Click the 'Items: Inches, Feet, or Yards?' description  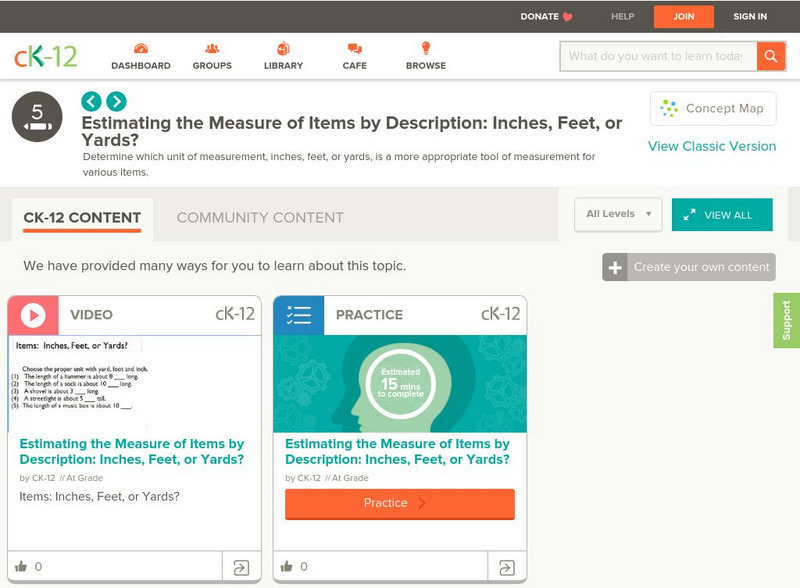[99, 497]
